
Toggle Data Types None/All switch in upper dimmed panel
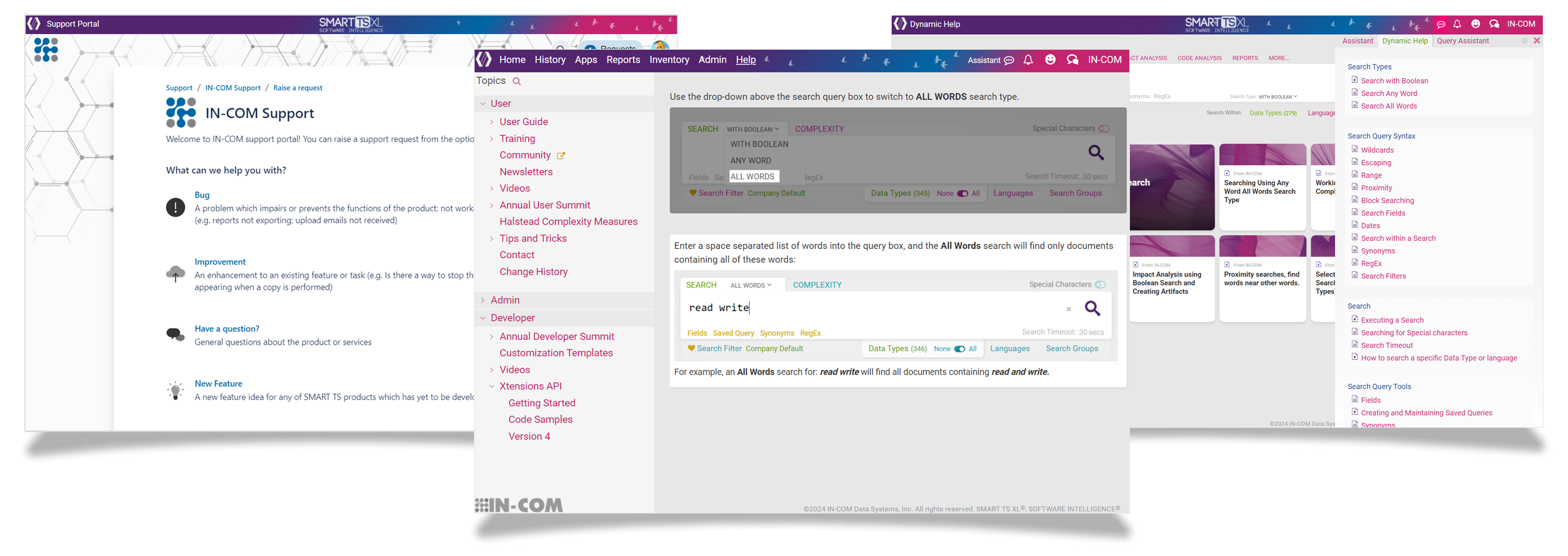tap(962, 194)
